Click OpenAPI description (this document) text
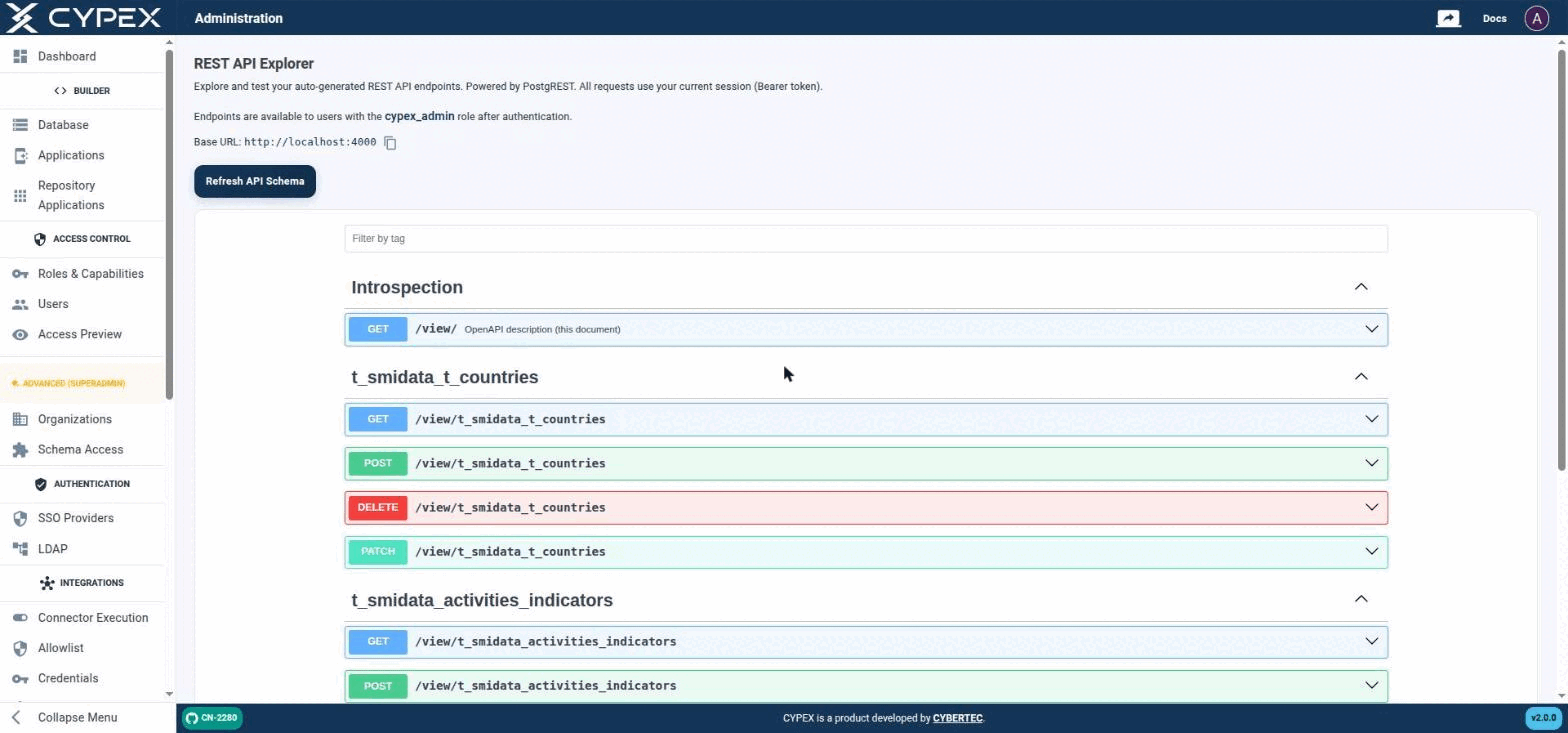The width and height of the screenshot is (1568, 733). tap(542, 329)
